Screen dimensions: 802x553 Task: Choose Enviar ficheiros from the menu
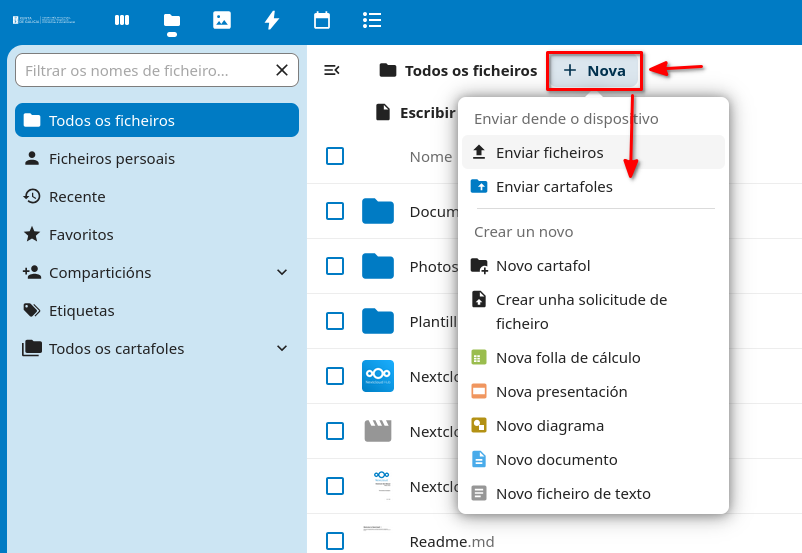click(549, 152)
